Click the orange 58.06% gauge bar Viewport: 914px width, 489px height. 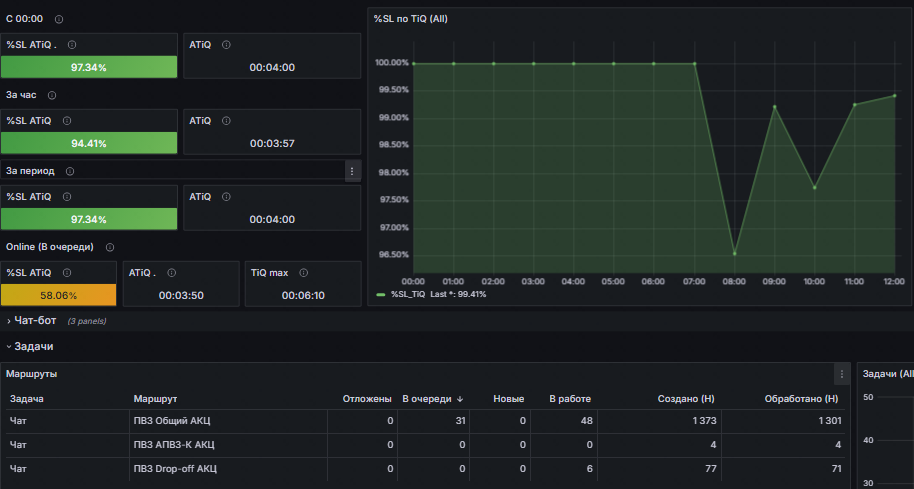58,295
